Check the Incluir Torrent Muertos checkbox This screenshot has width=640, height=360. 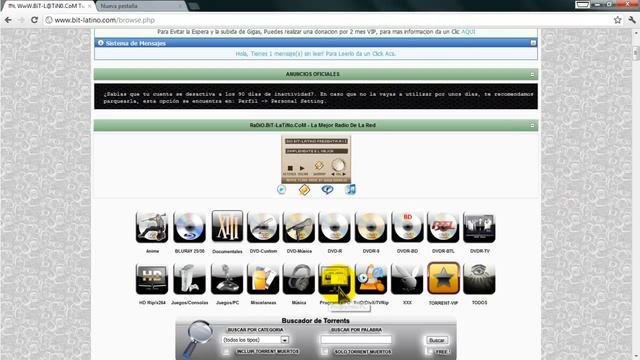coord(226,351)
